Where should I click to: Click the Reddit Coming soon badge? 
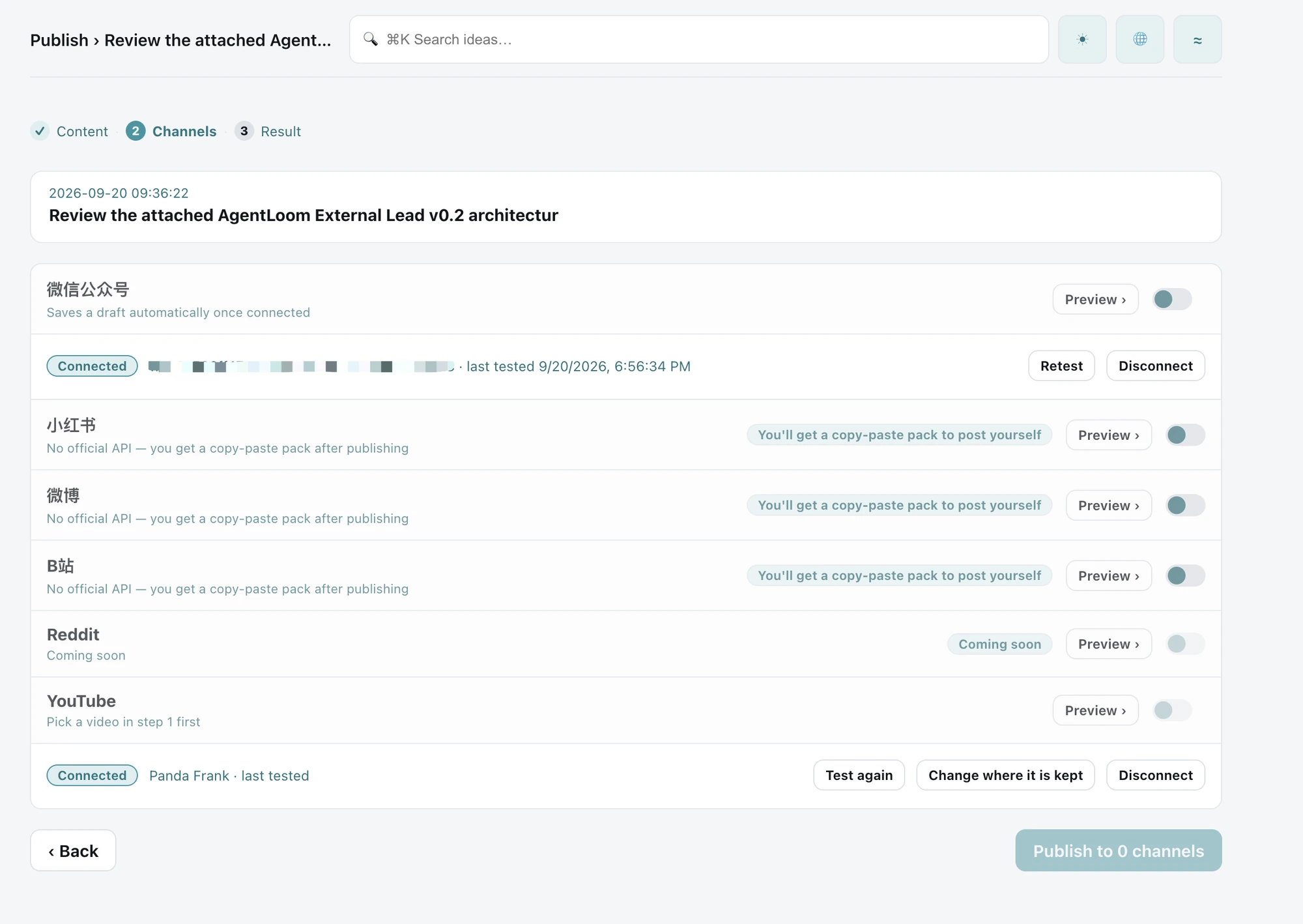coord(999,644)
